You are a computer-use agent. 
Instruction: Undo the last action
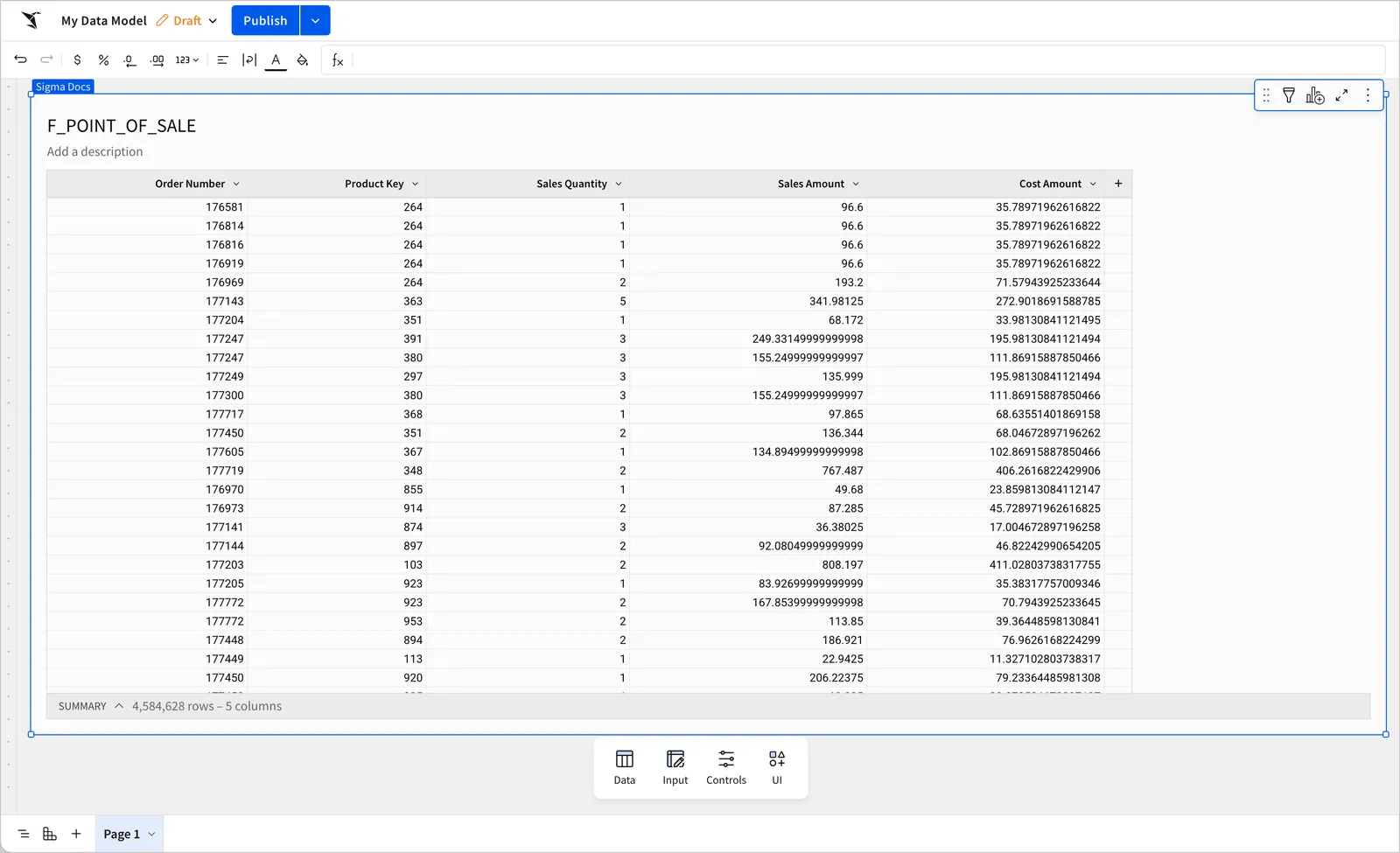tap(21, 59)
